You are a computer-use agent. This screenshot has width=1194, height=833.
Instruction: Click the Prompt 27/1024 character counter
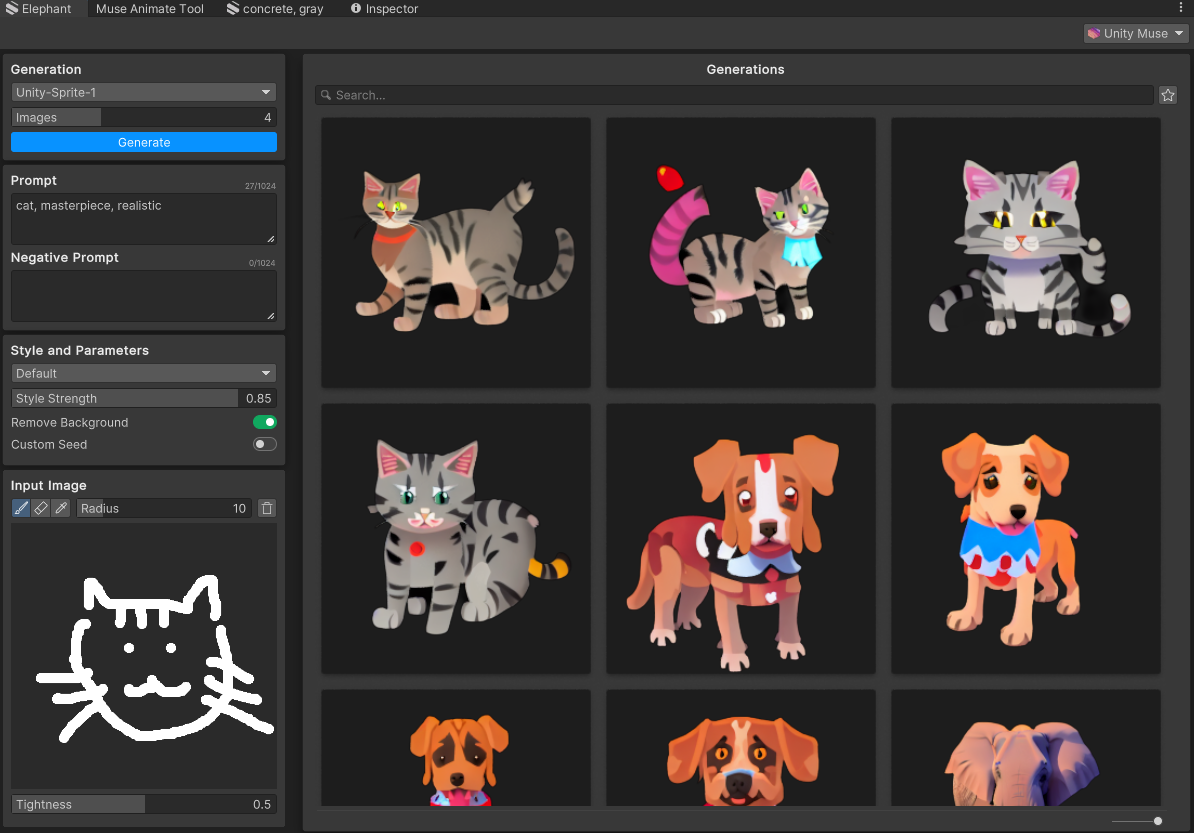260,186
